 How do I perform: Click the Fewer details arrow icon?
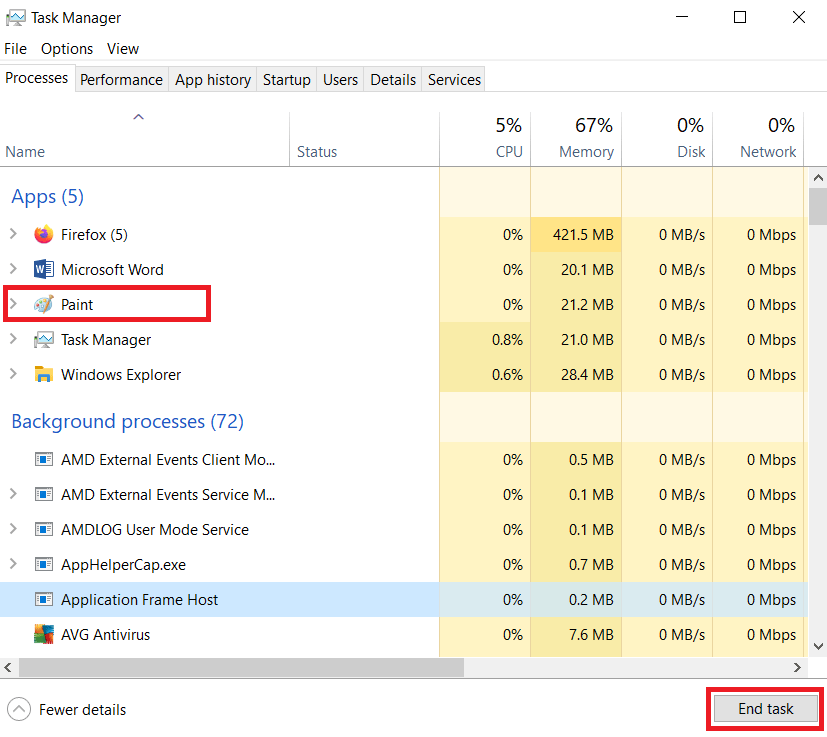[19, 709]
